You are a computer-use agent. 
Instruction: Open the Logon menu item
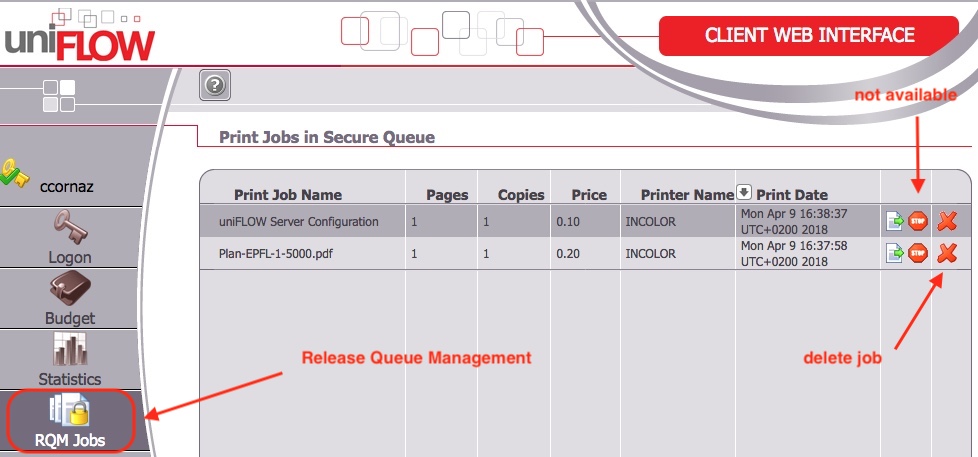70,238
